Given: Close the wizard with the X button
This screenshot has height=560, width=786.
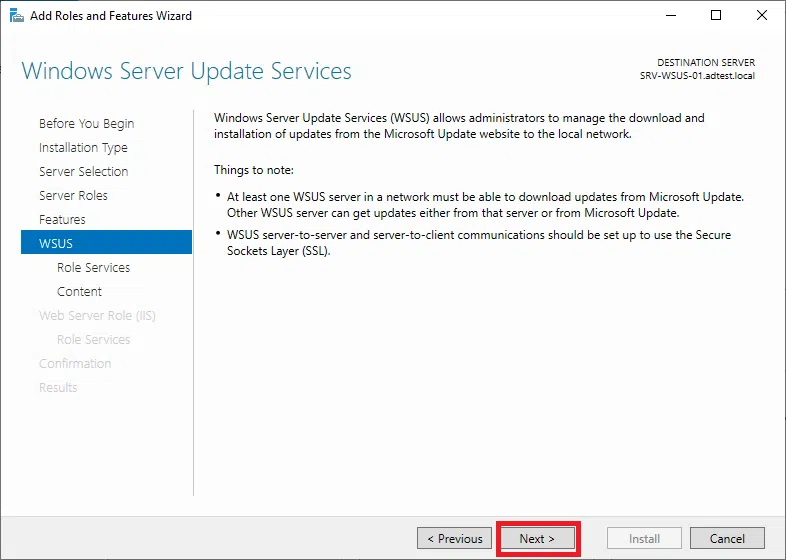Looking at the screenshot, I should (x=762, y=16).
